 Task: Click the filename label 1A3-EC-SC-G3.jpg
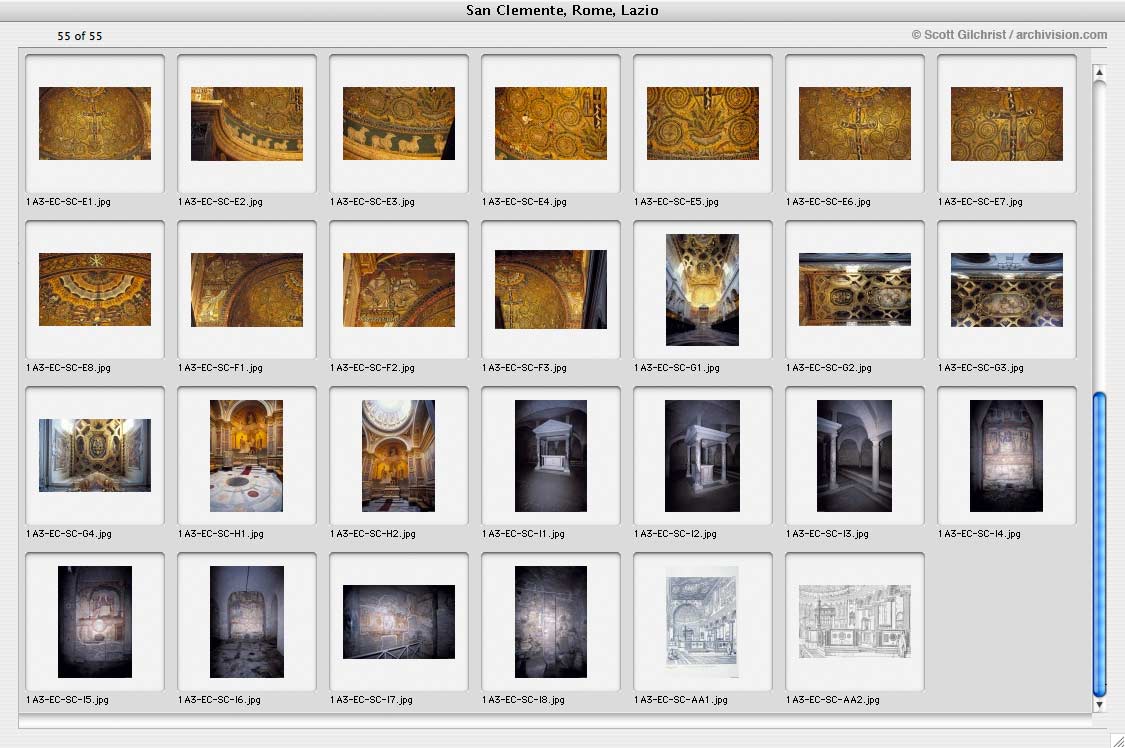(981, 368)
